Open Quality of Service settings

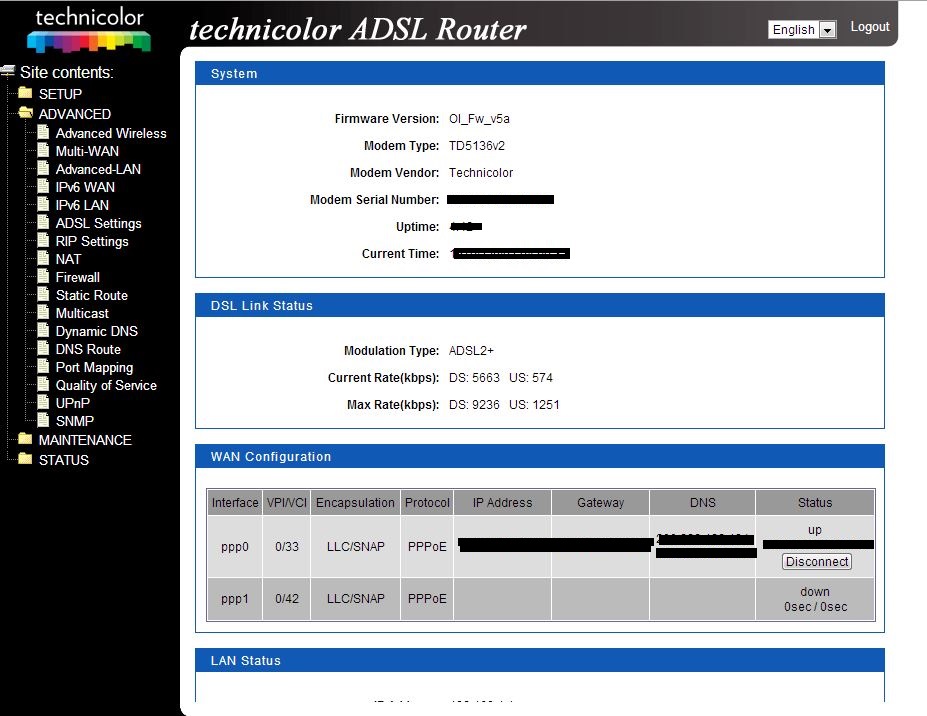pyautogui.click(x=106, y=385)
